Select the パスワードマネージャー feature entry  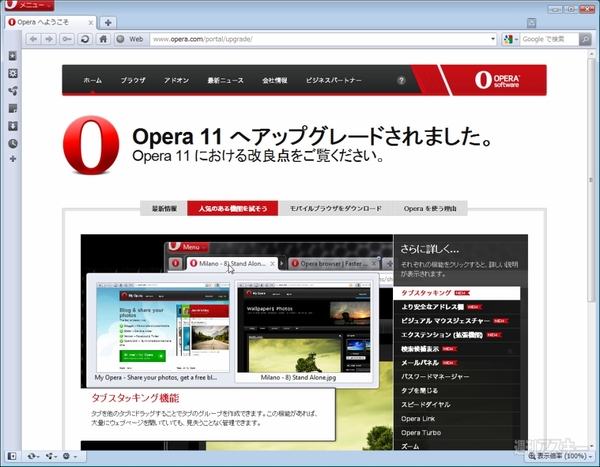tap(457, 377)
